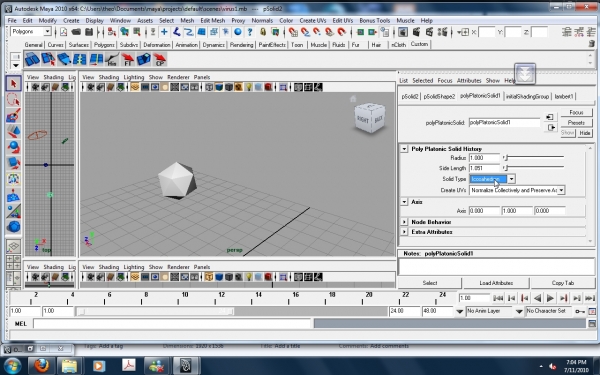This screenshot has width=600, height=375.
Task: Click the Radius value field
Action: click(484, 158)
